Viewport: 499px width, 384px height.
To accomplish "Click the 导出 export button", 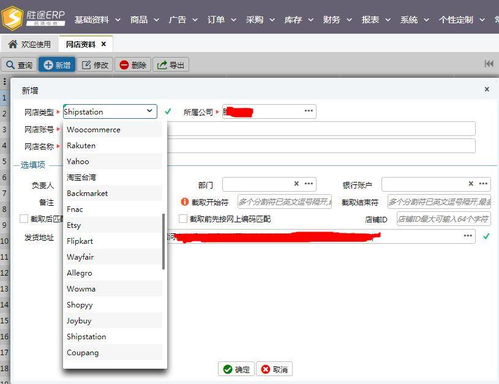I will point(171,65).
